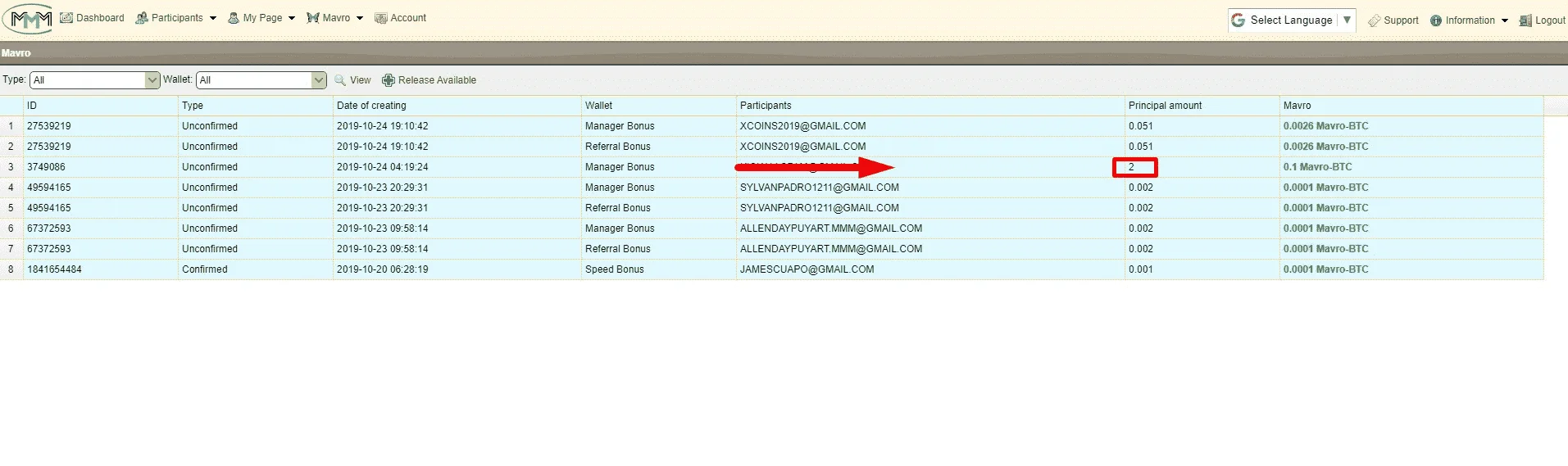Click the Information circle icon
Image resolution: width=1568 pixels, height=466 pixels.
(1436, 20)
